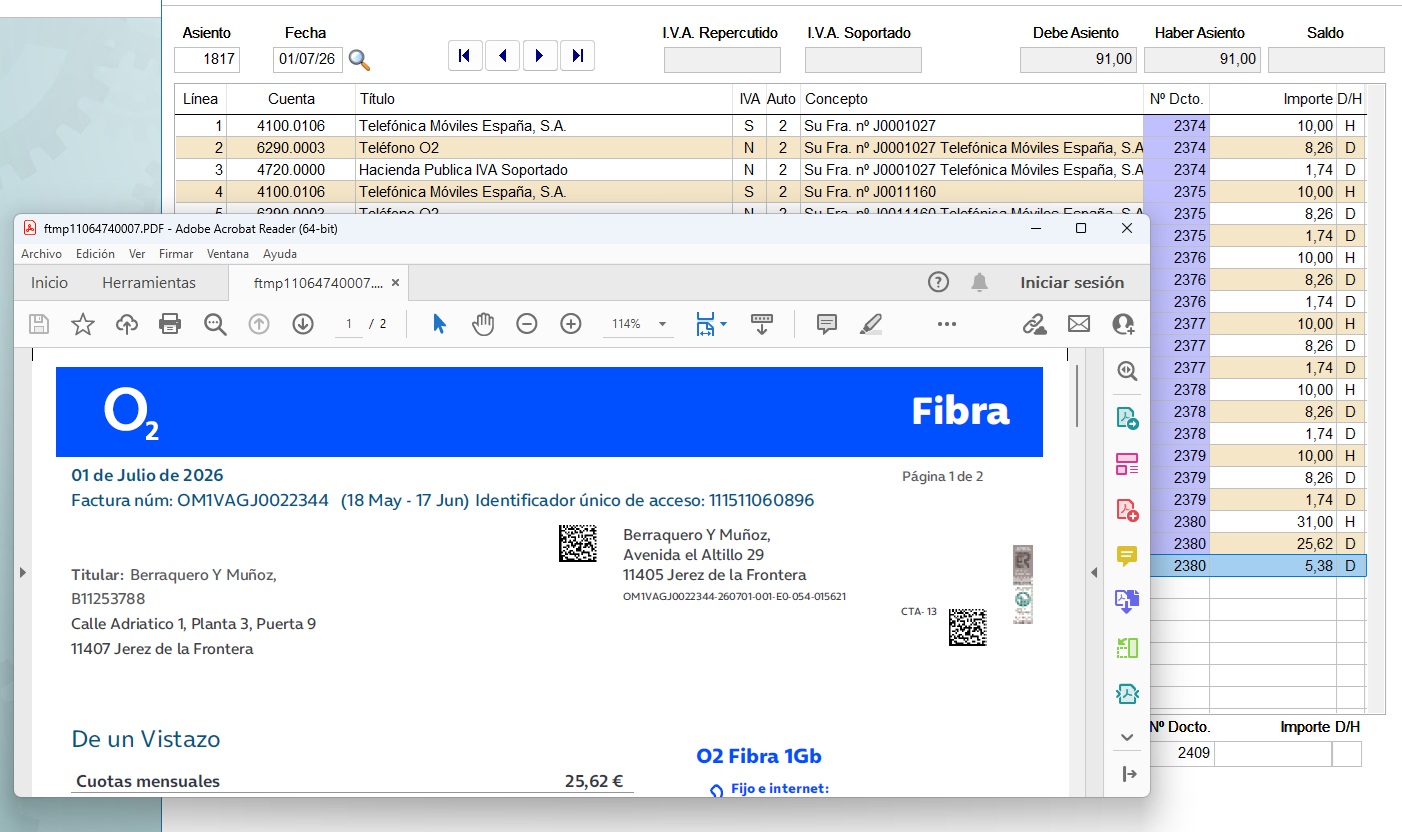Print the PDF with the printer icon

(x=170, y=324)
